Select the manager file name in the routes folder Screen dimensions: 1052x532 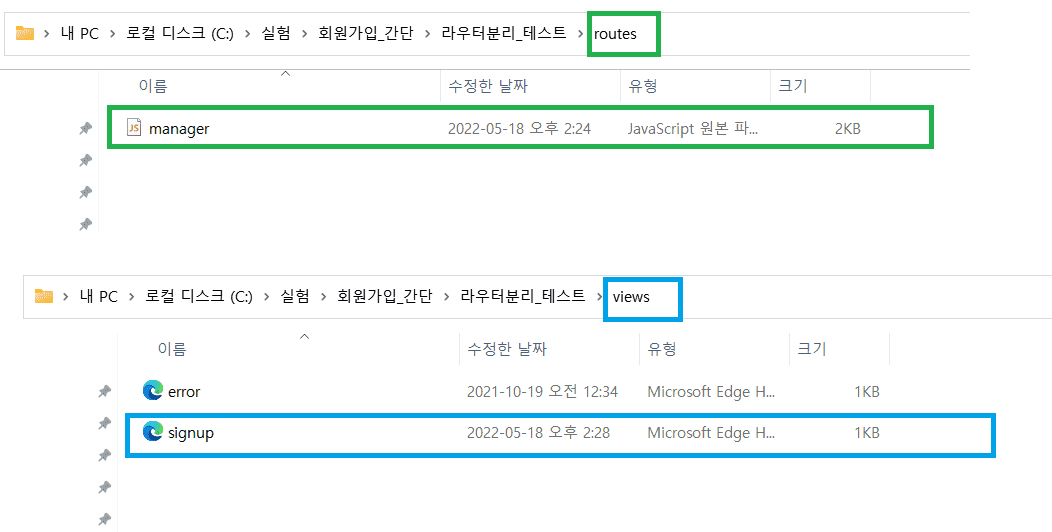click(x=179, y=128)
